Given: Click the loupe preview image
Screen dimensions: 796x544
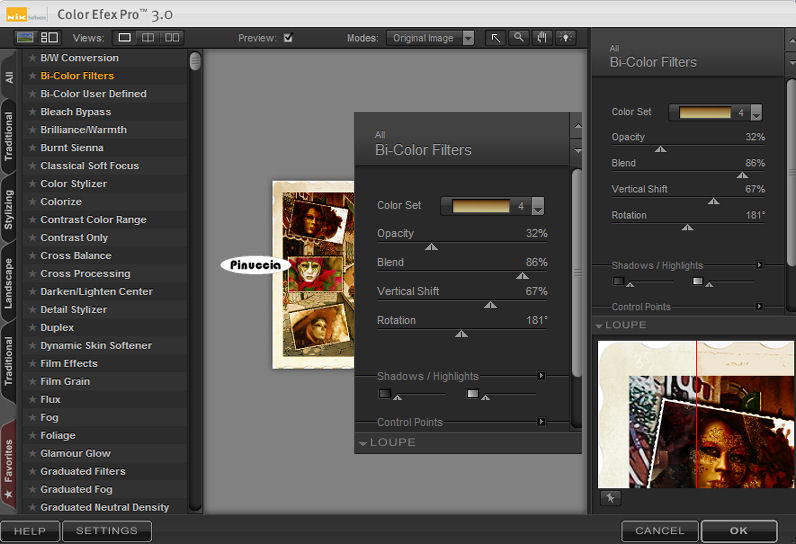Looking at the screenshot, I should click(x=695, y=414).
